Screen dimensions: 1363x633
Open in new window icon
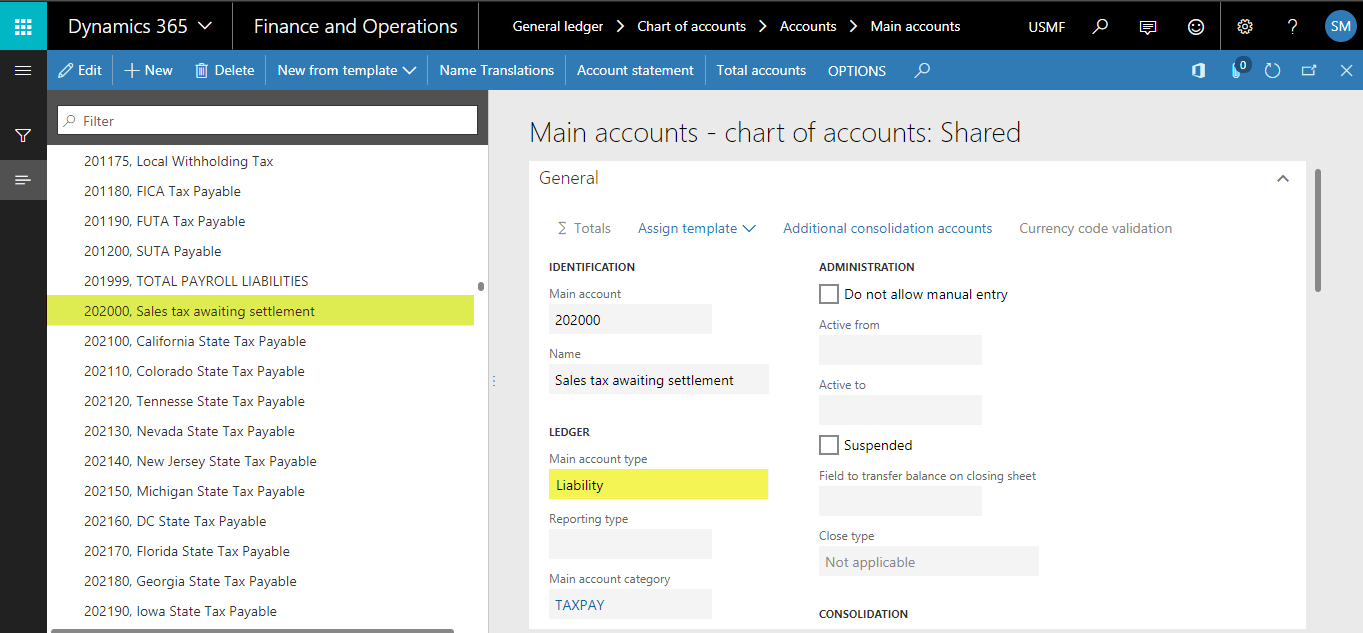[1309, 70]
